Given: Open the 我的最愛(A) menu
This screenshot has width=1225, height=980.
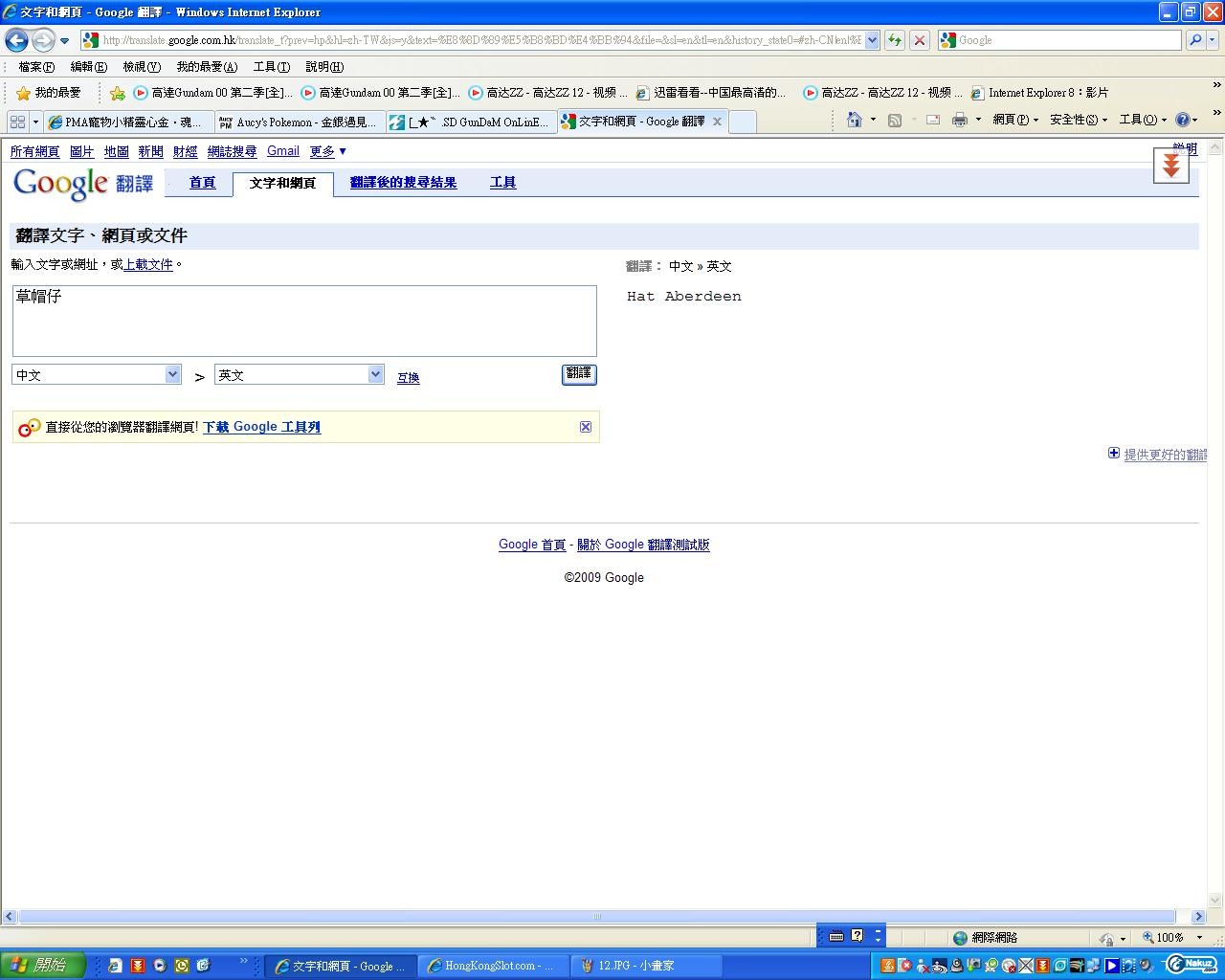Looking at the screenshot, I should (207, 67).
